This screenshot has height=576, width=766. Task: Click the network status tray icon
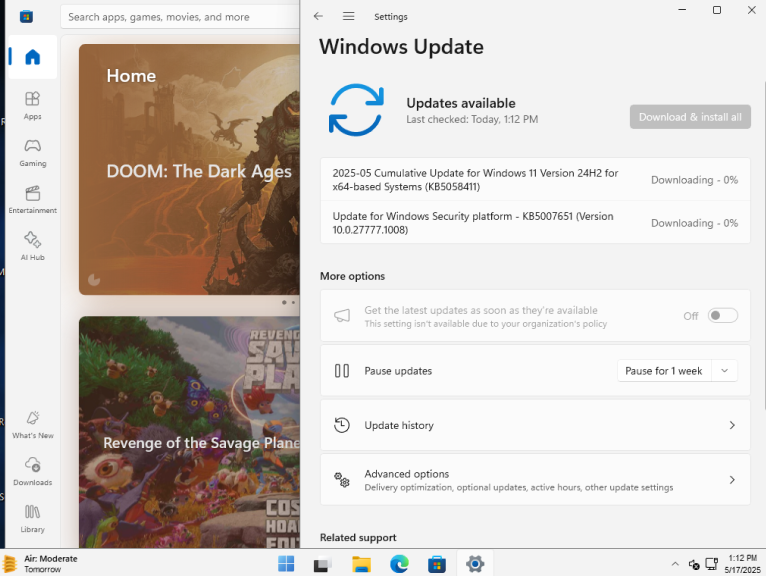(712, 564)
